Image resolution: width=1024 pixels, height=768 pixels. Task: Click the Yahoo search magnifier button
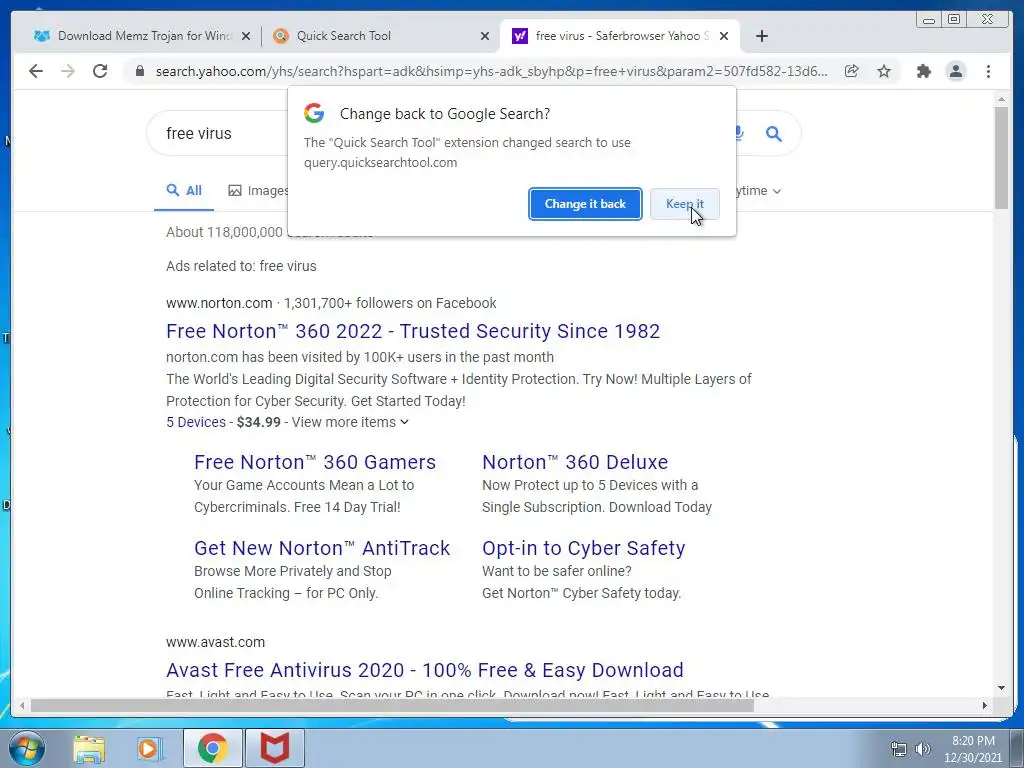point(774,134)
